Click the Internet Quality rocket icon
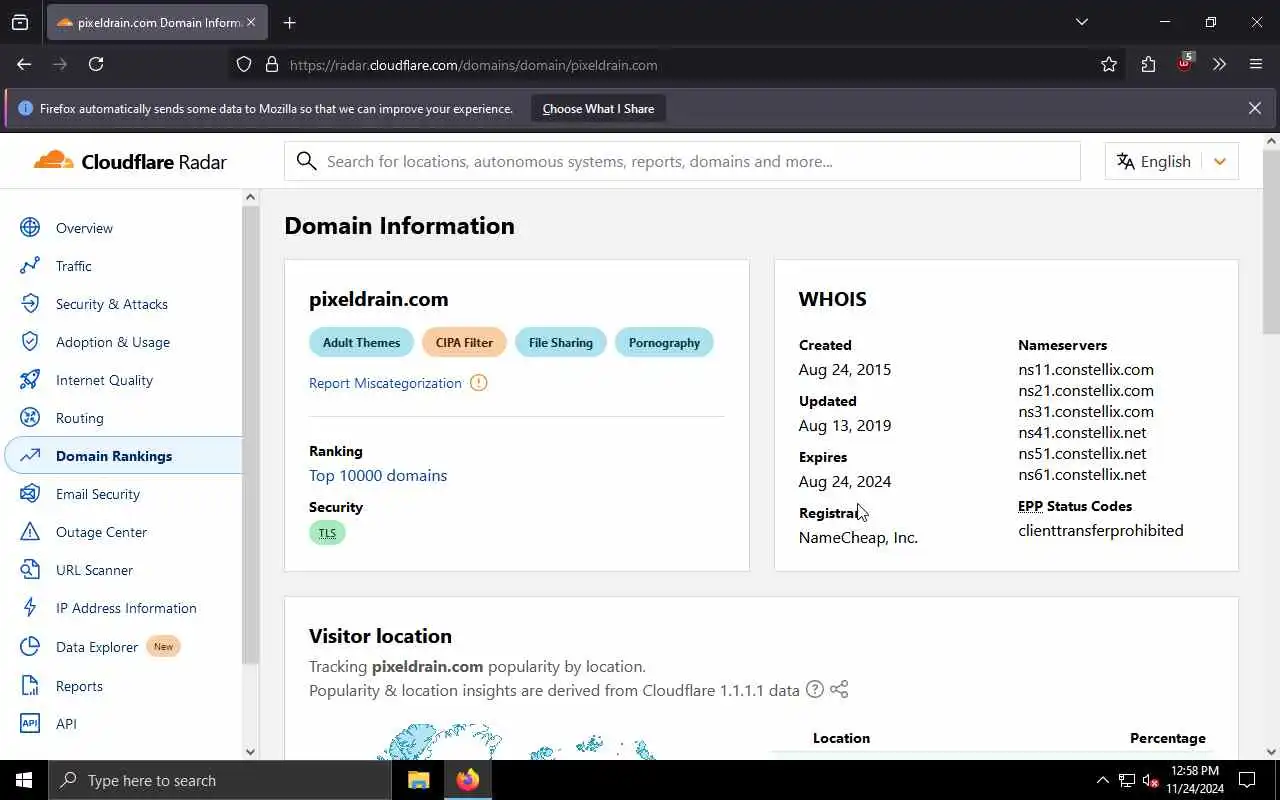The image size is (1280, 800). (30, 380)
